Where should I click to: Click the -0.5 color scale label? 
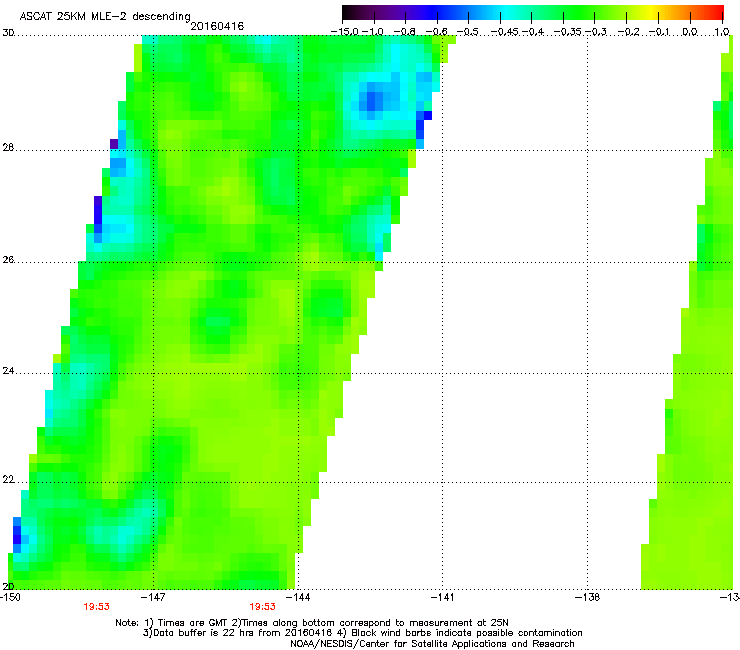[x=467, y=32]
